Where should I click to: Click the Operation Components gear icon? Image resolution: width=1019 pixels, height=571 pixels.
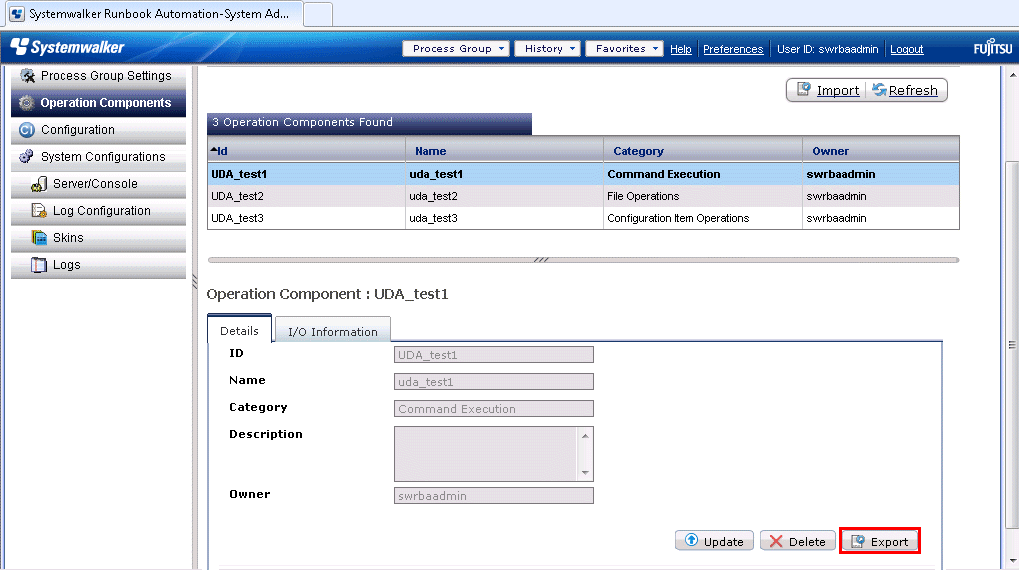26,103
